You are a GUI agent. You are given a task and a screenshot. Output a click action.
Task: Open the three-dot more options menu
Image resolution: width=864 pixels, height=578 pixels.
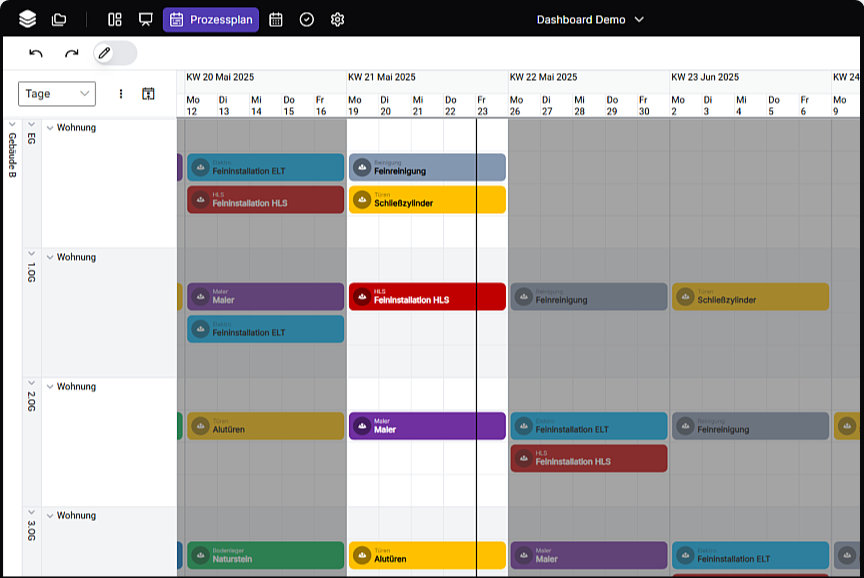click(121, 94)
